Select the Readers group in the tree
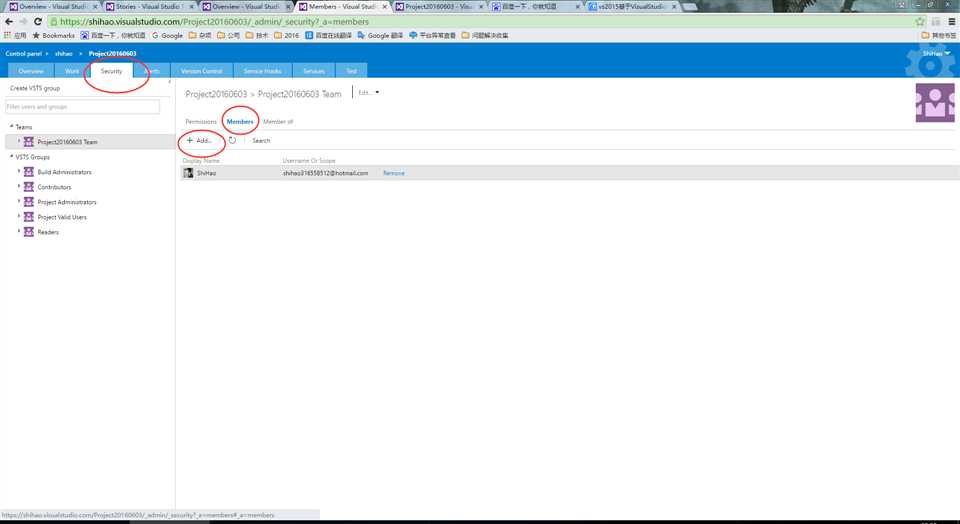This screenshot has height=524, width=960. [48, 233]
